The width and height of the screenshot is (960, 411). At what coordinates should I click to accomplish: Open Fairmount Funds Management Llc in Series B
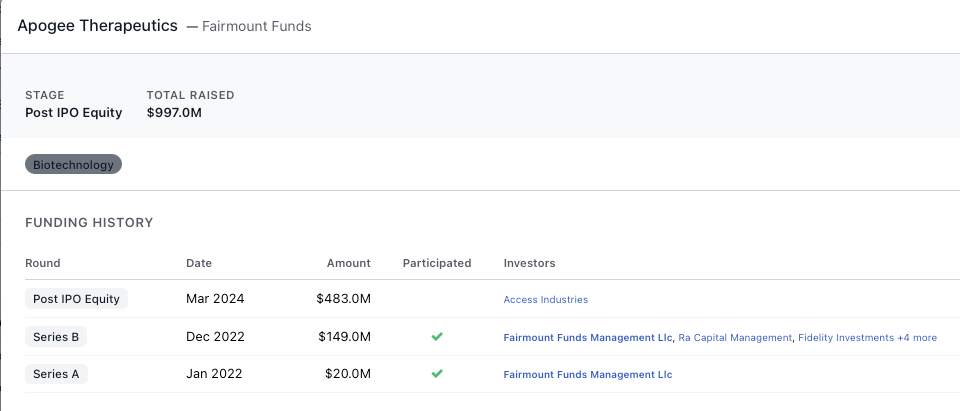(588, 337)
